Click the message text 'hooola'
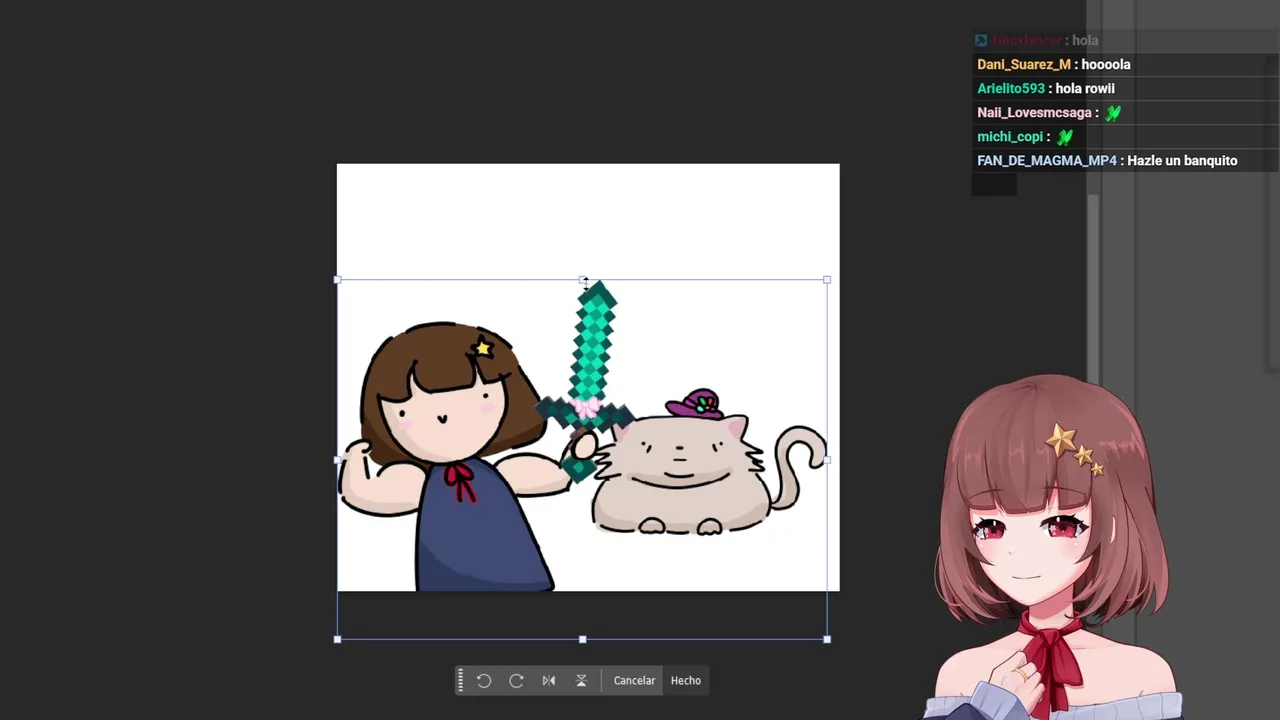Image resolution: width=1280 pixels, height=720 pixels. 1106,64
